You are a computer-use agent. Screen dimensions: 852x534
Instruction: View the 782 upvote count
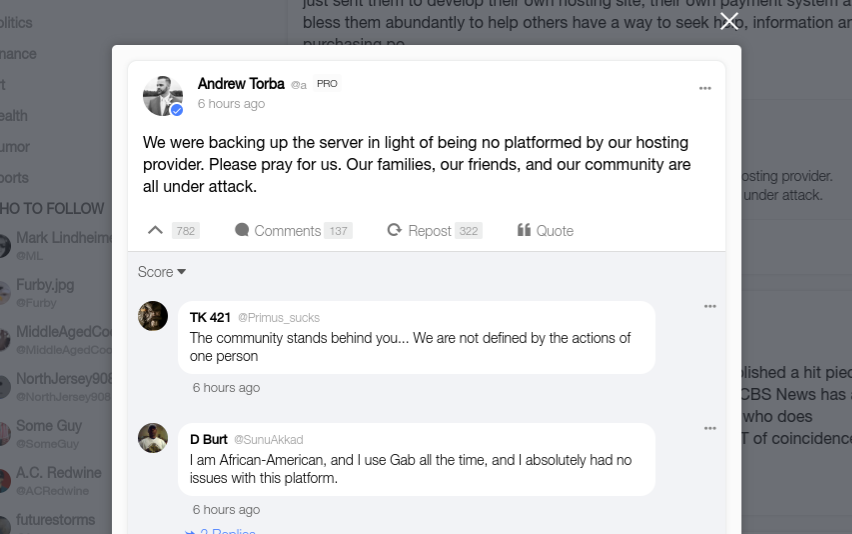click(x=185, y=231)
